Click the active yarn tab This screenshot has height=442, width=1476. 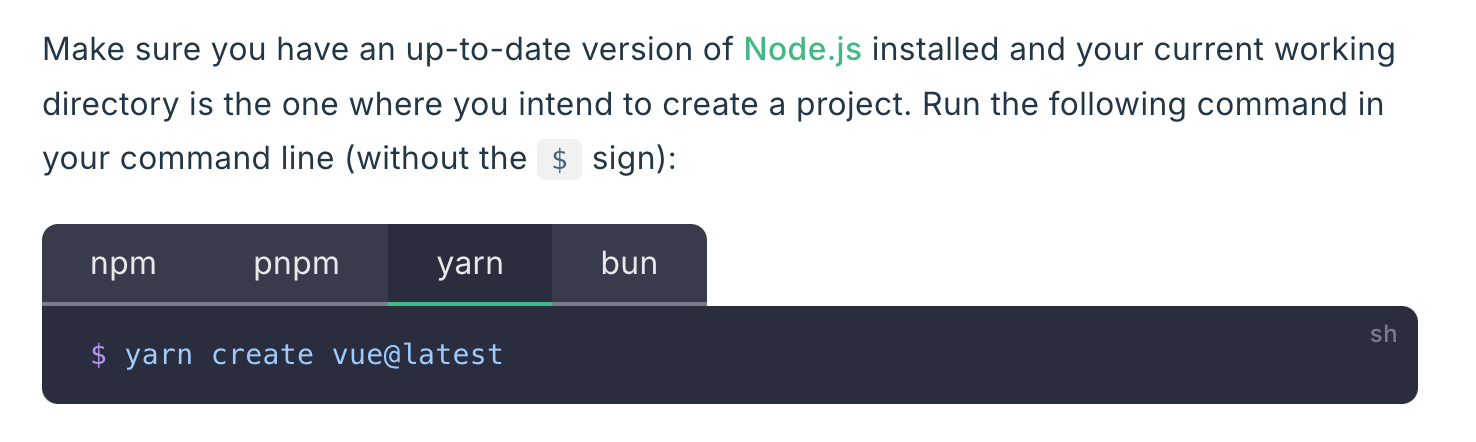(470, 264)
